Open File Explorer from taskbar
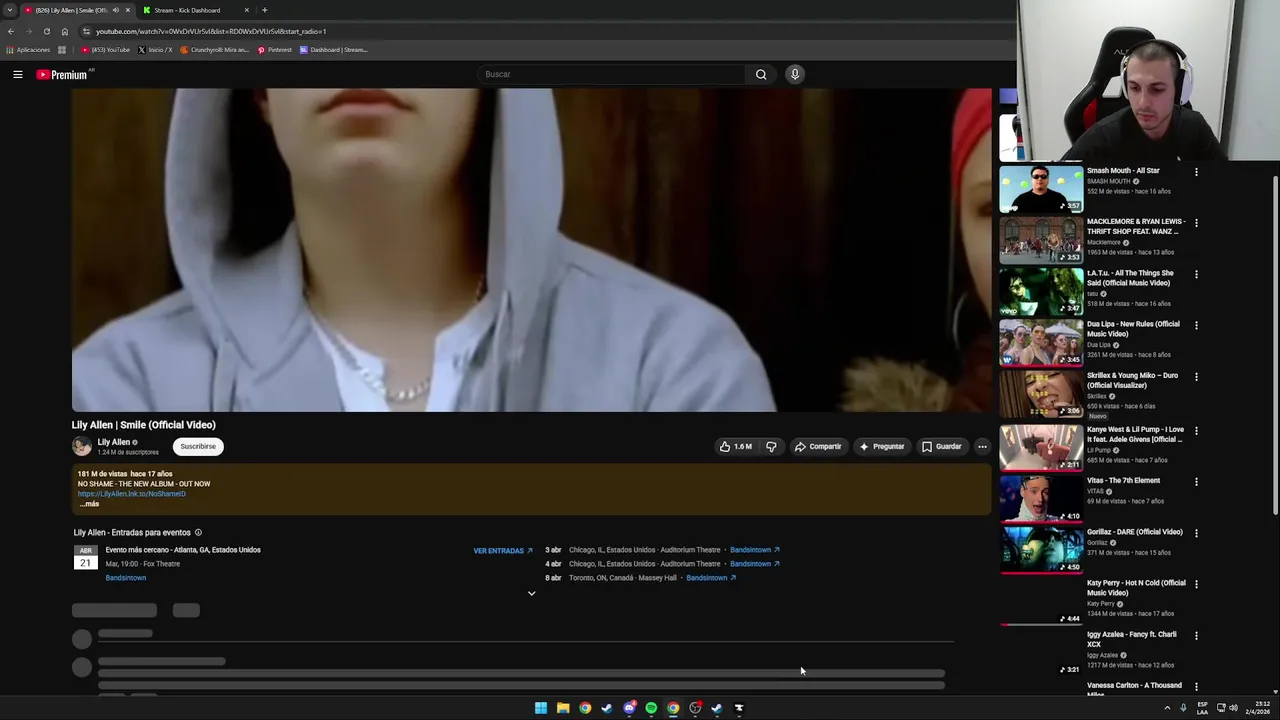 click(x=563, y=708)
